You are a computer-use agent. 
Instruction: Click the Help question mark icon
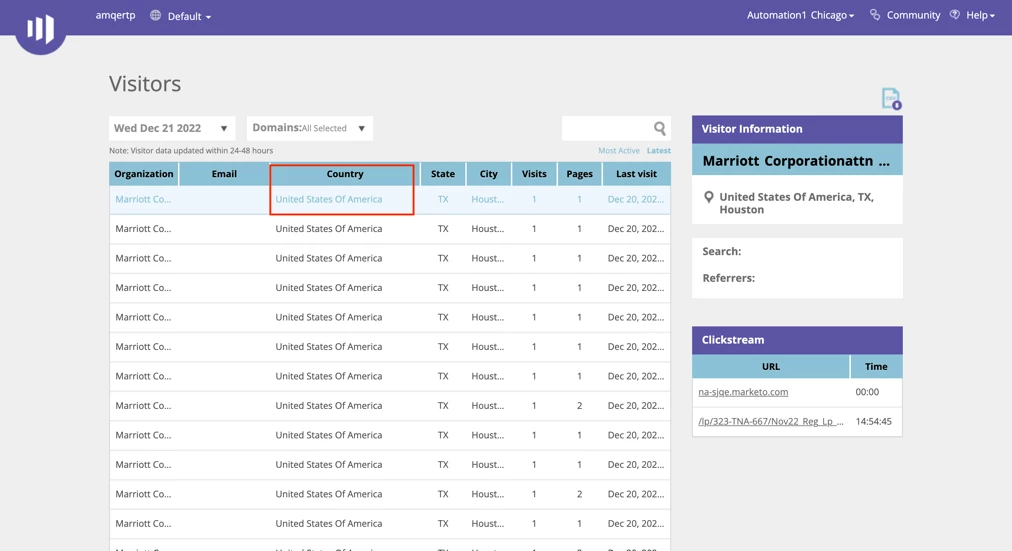tap(955, 15)
